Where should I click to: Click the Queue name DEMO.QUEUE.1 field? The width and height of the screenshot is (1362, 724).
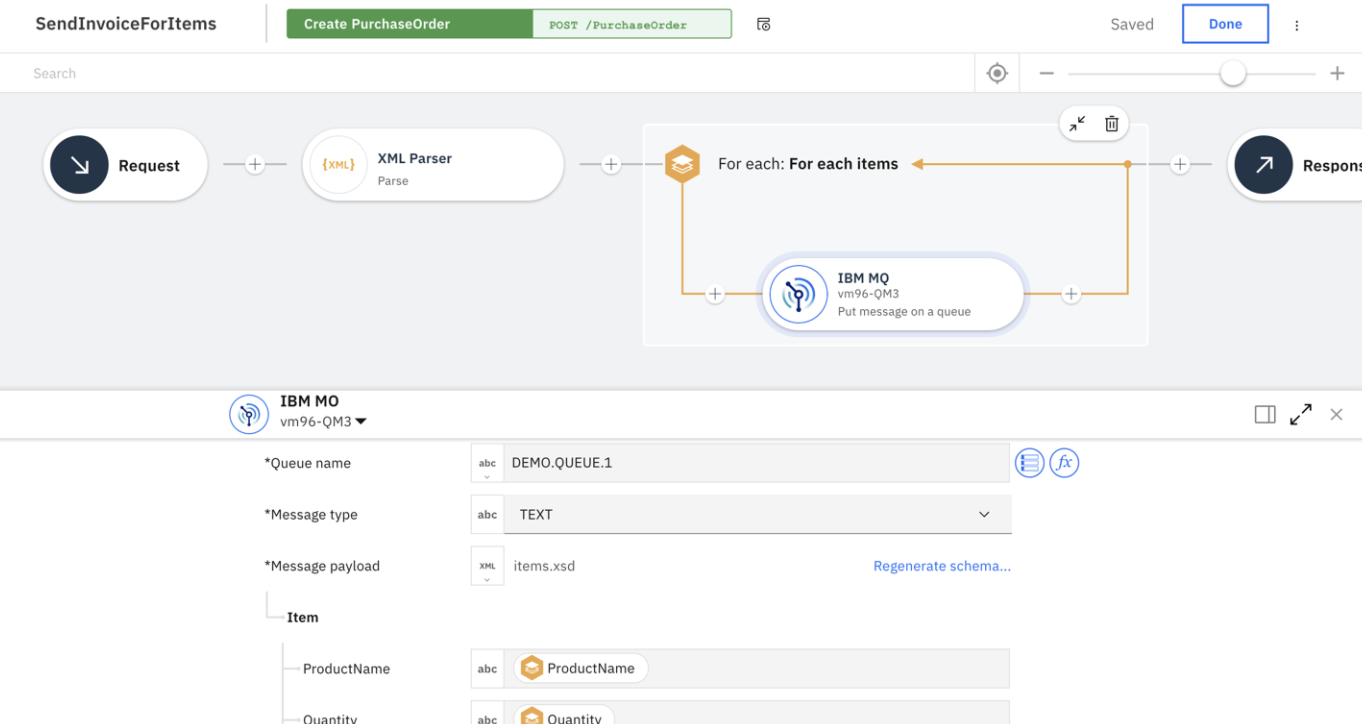click(756, 463)
